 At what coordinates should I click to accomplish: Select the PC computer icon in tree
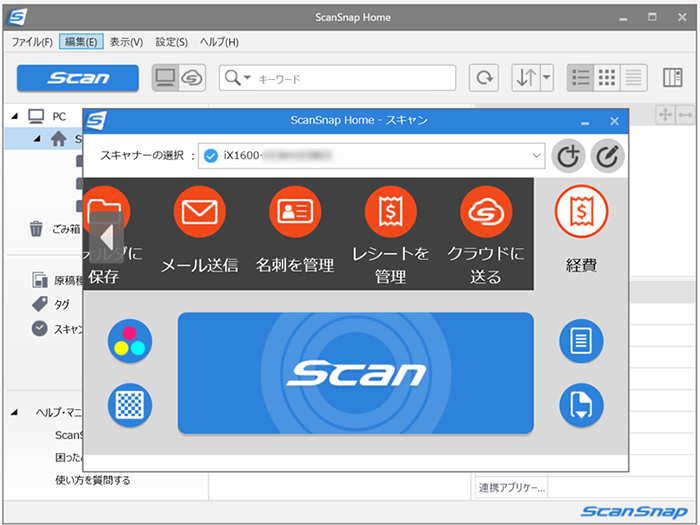(x=36, y=117)
